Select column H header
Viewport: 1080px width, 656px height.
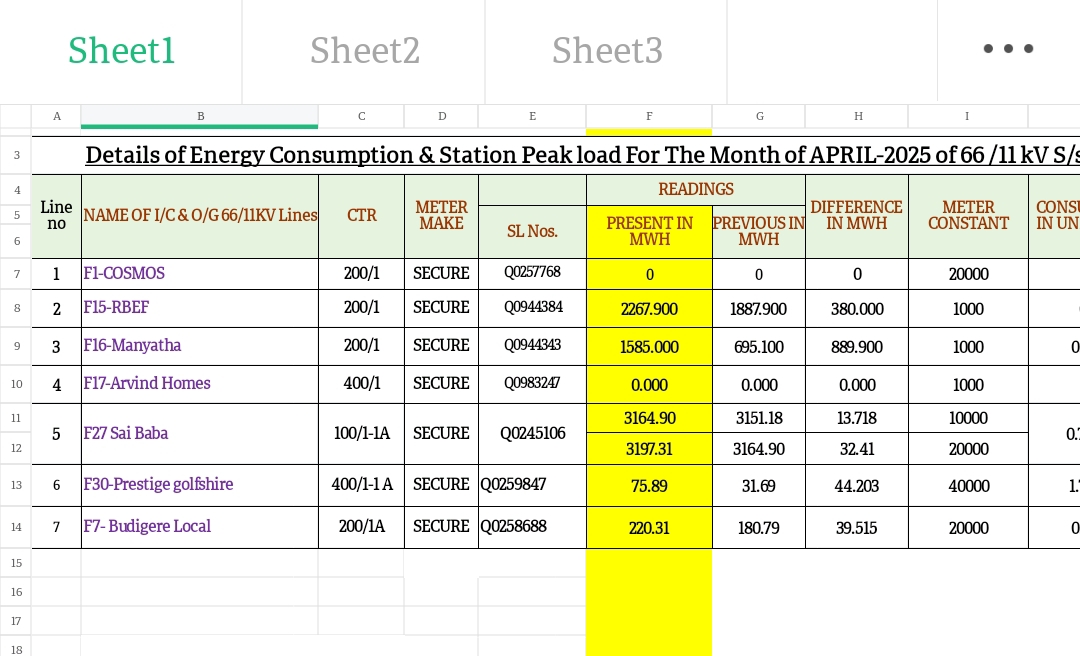(x=858, y=116)
